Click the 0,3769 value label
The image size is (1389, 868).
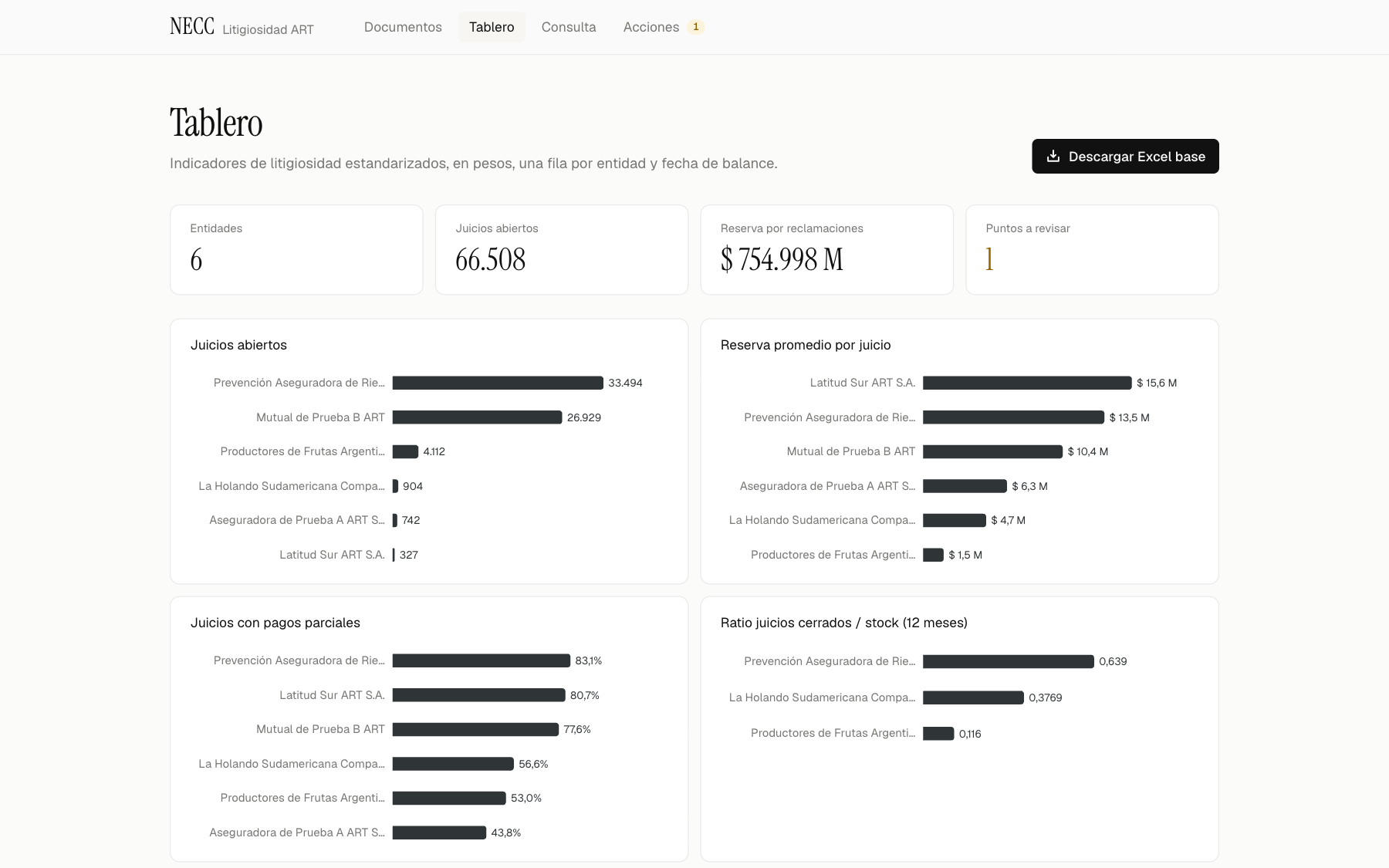[x=1046, y=697]
